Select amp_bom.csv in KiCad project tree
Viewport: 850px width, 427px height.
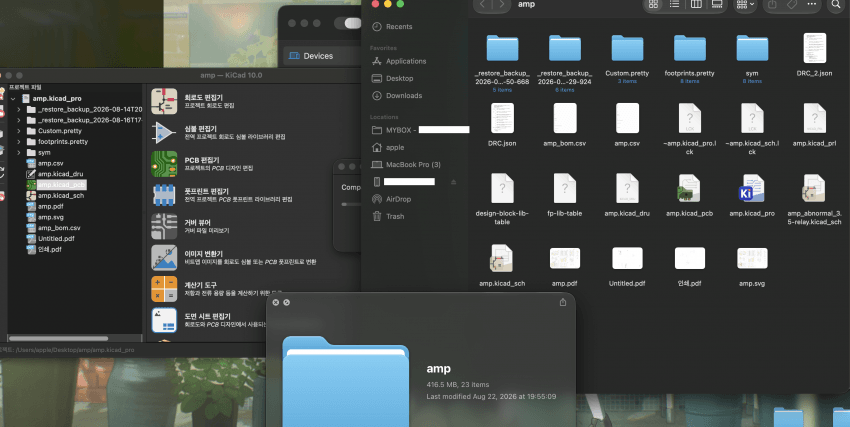coord(59,228)
